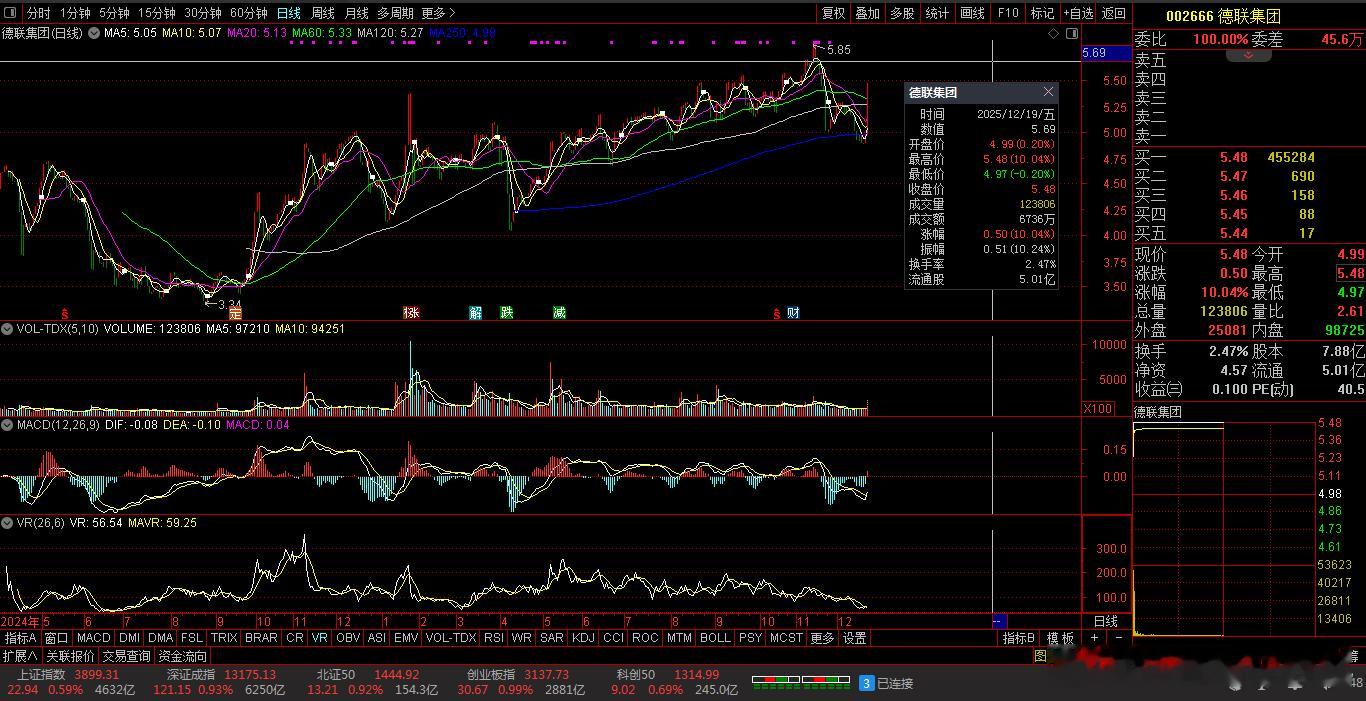
Task: Click the 标记 mark button
Action: (1042, 13)
